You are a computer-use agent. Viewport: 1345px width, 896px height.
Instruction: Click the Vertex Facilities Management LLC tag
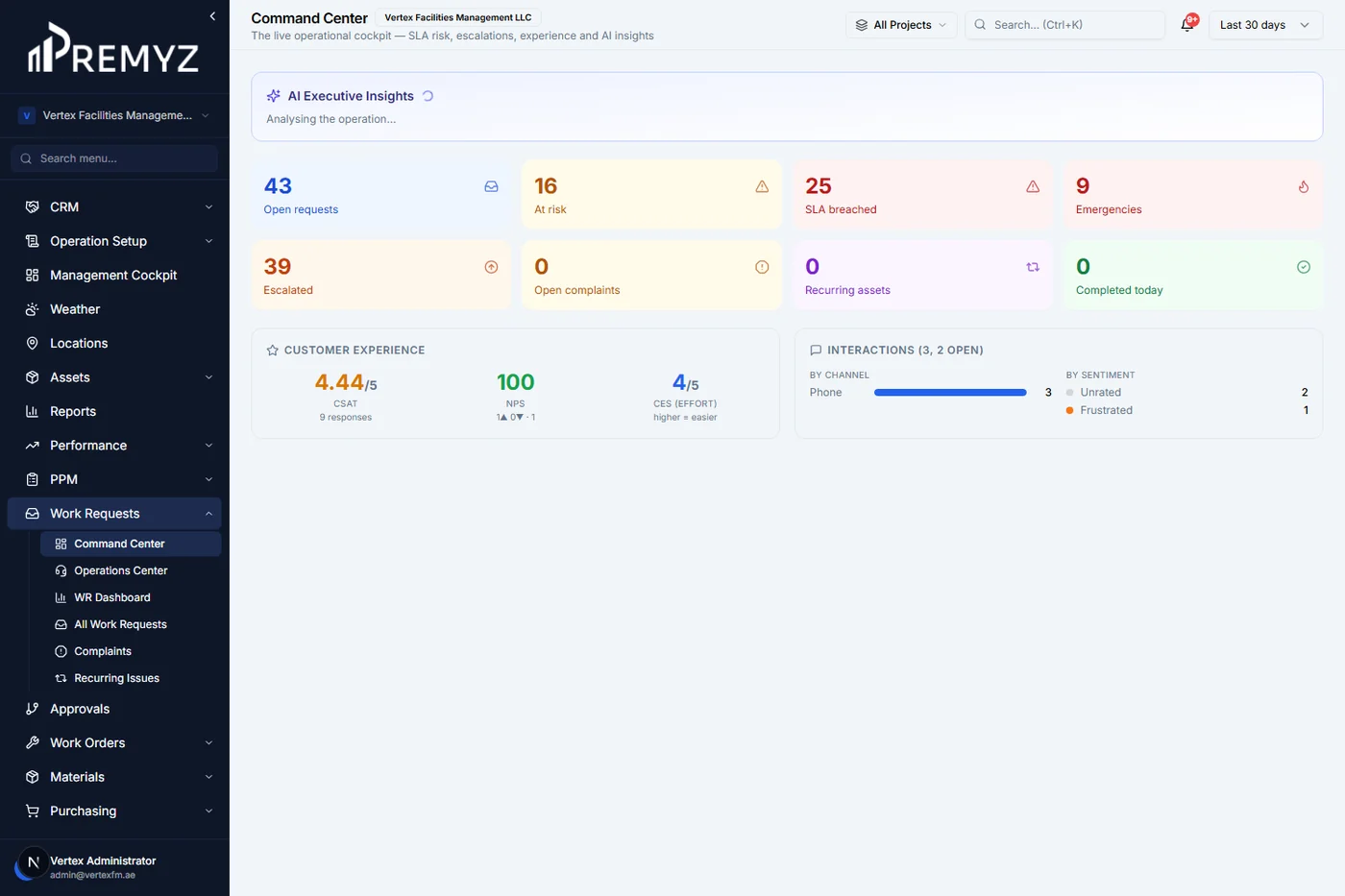coord(458,17)
